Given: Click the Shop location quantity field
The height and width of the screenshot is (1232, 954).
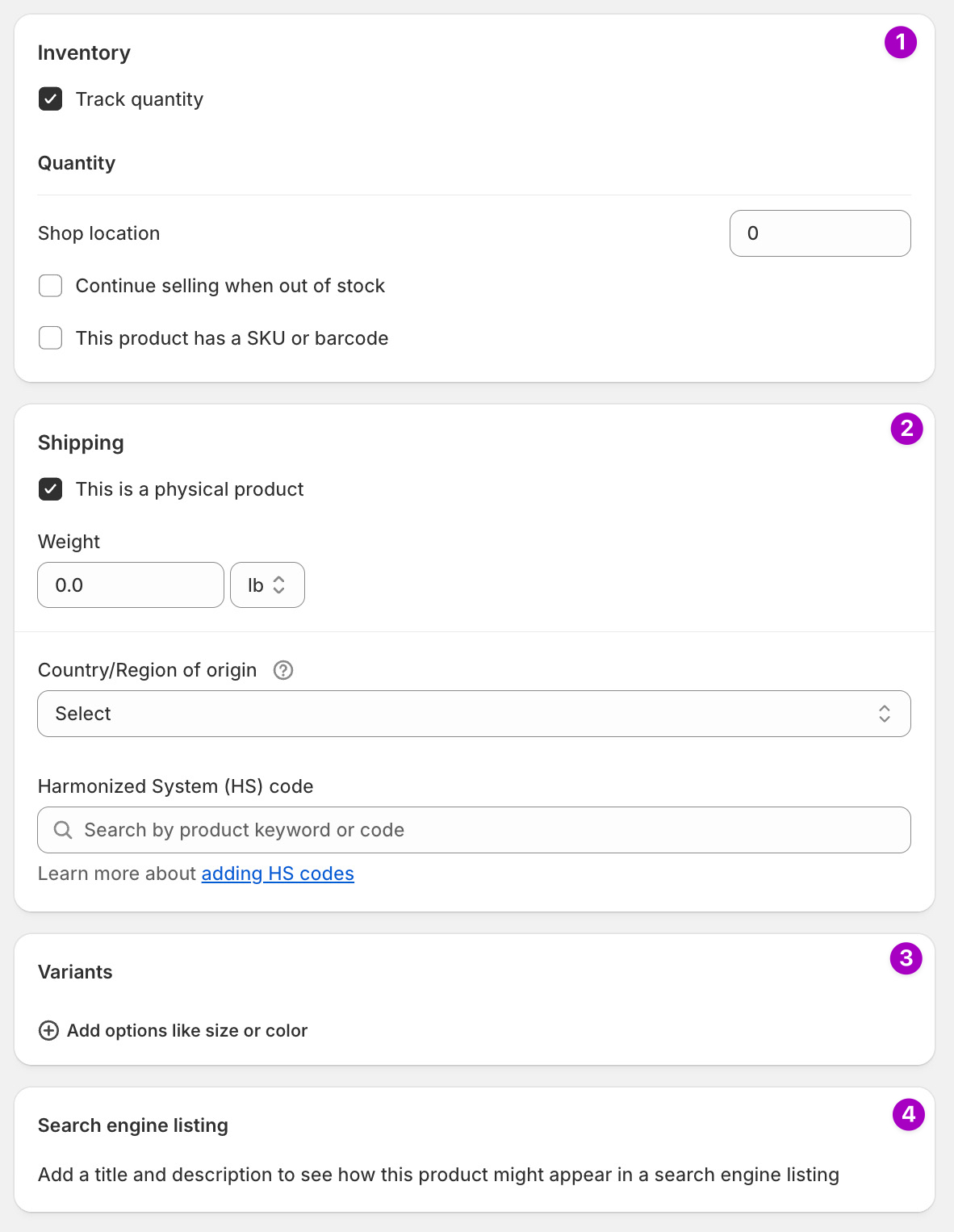Looking at the screenshot, I should [820, 233].
